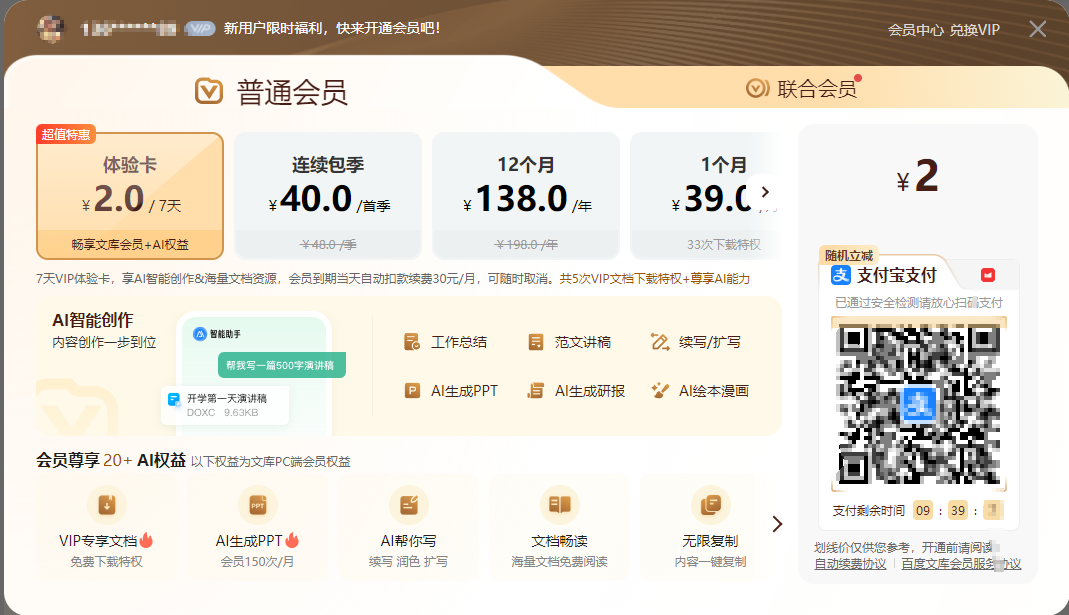Click 共5次VIP文档下载特权+尊享AI能力 highlighted text
1069x615 pixels.
[x=654, y=279]
